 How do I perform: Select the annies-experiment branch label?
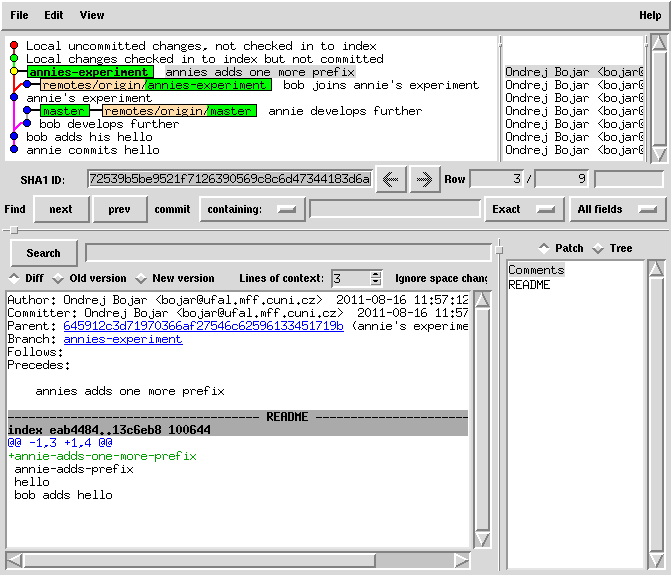point(89,72)
